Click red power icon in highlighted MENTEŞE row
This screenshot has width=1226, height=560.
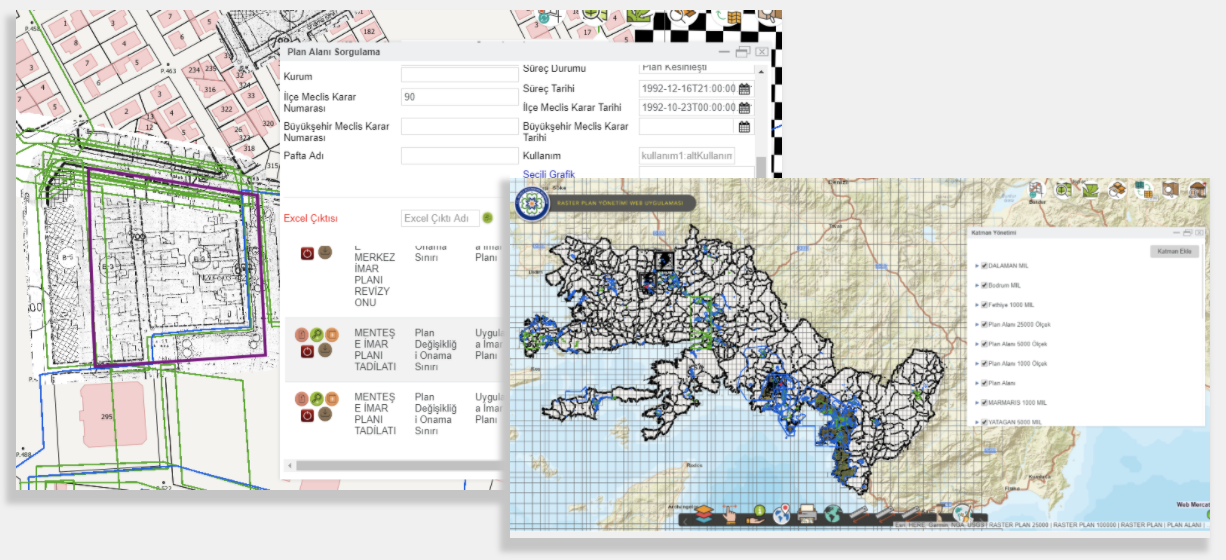307,351
